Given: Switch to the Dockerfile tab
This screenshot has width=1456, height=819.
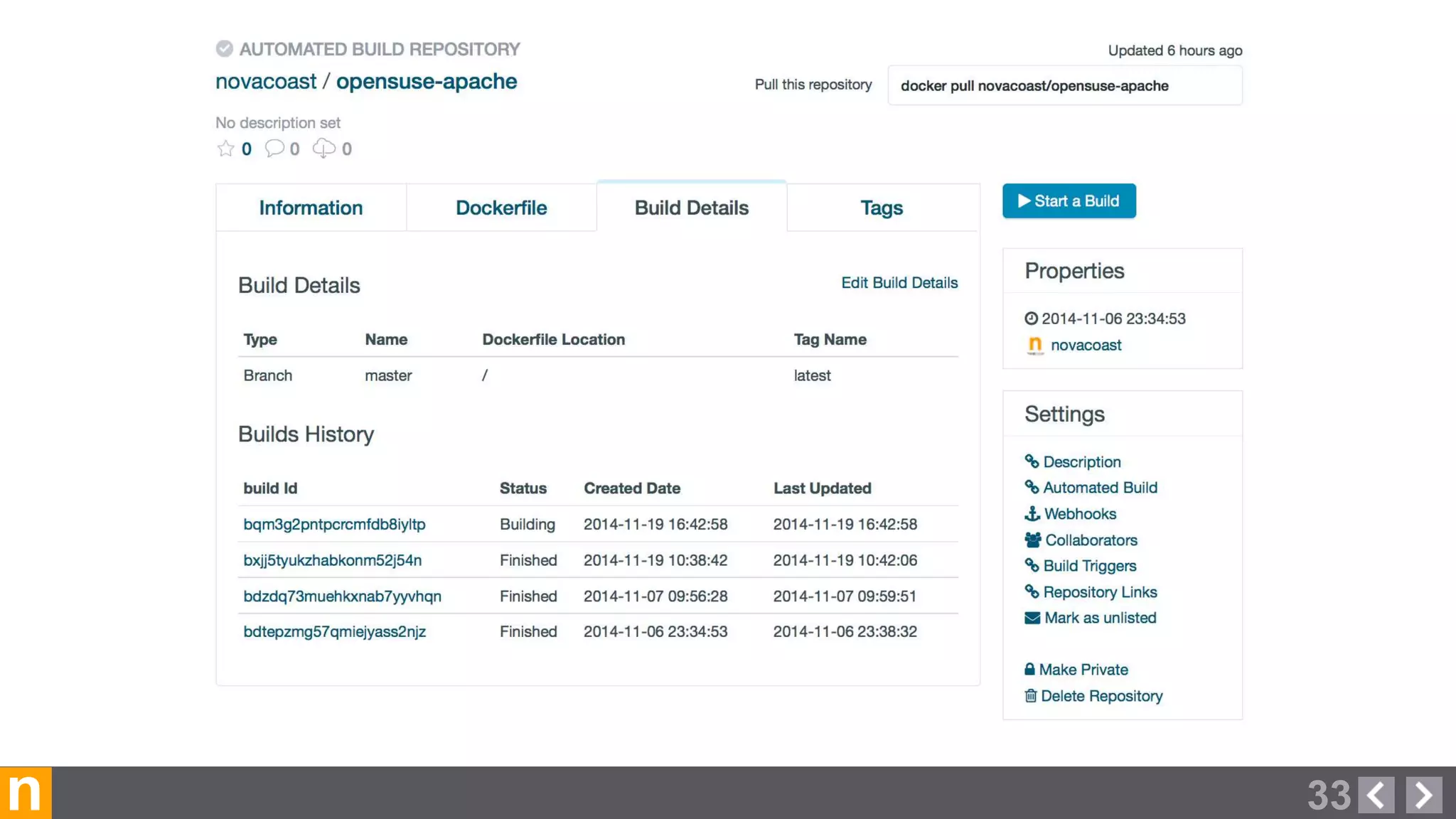Looking at the screenshot, I should (501, 208).
